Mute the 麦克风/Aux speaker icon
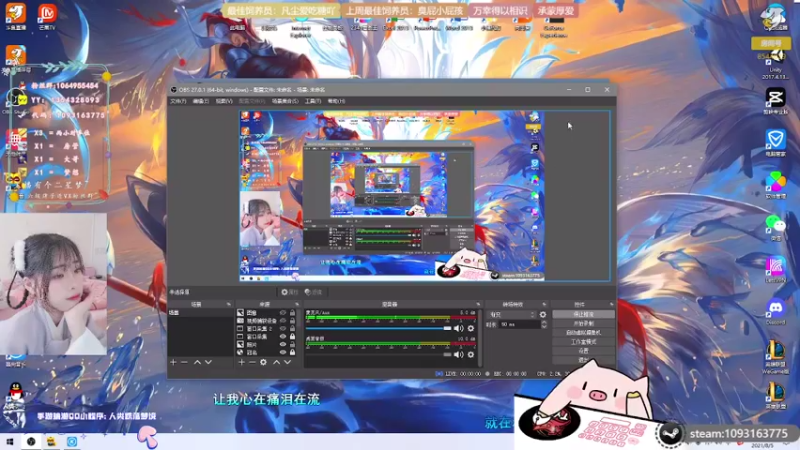 click(458, 329)
